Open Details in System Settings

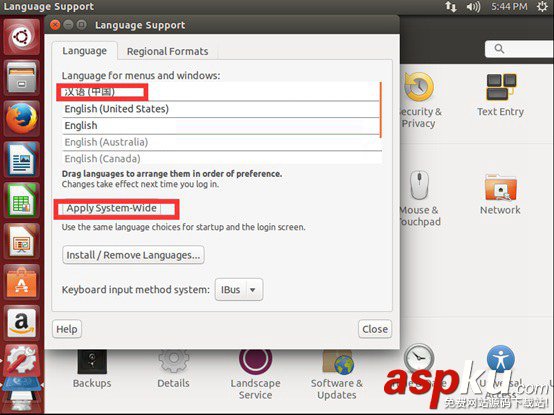173,369
